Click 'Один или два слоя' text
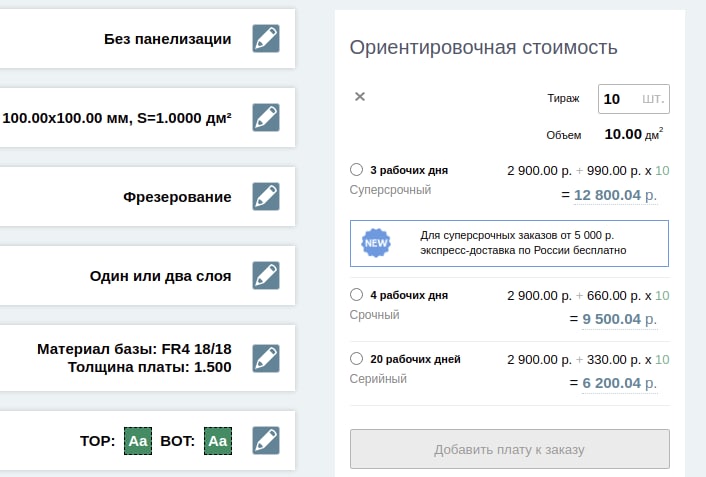The height and width of the screenshot is (477, 706). (x=160, y=276)
